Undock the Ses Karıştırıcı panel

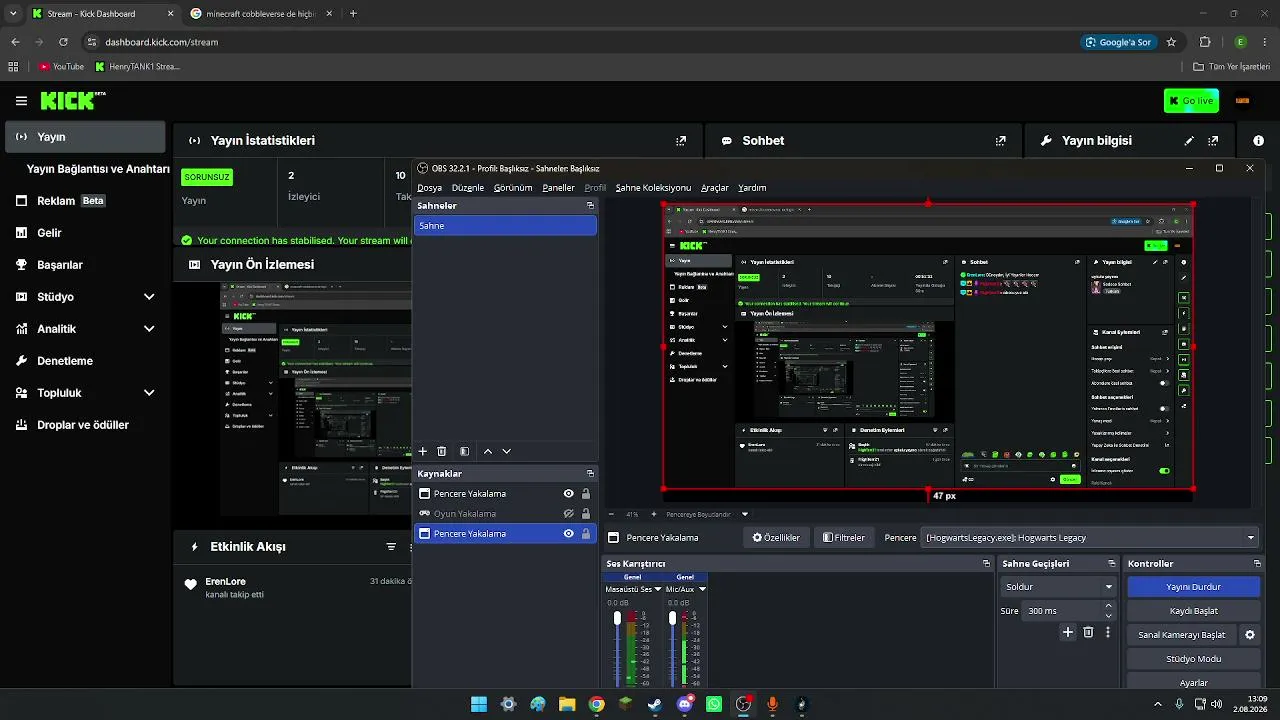[986, 564]
